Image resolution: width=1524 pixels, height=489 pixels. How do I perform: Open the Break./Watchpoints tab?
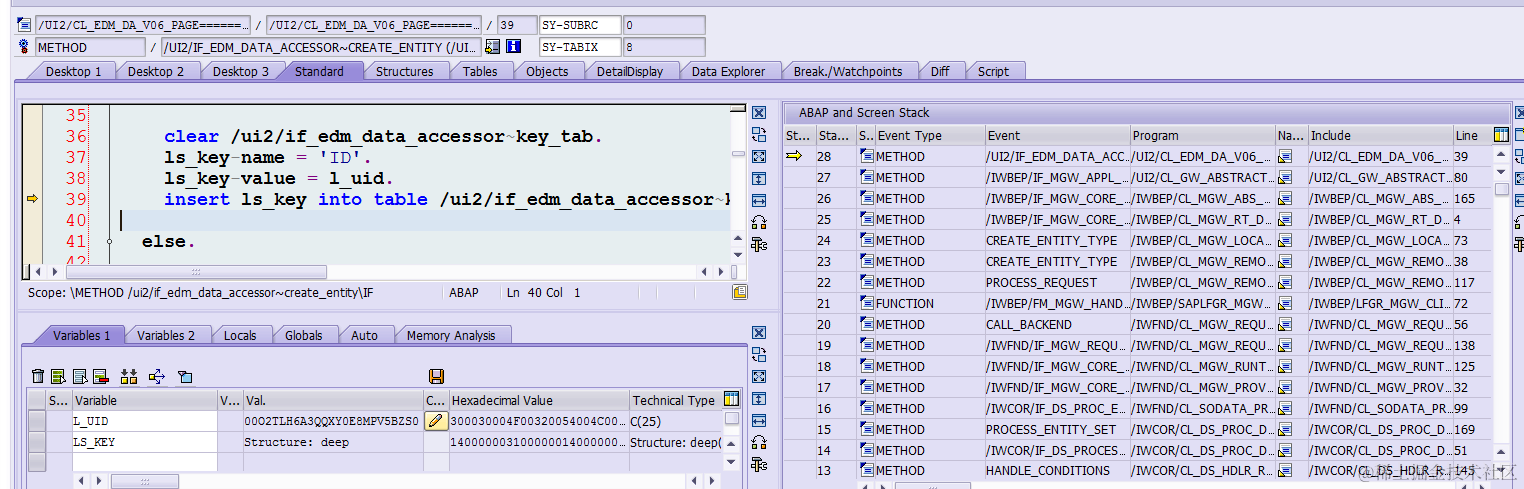tap(847, 71)
